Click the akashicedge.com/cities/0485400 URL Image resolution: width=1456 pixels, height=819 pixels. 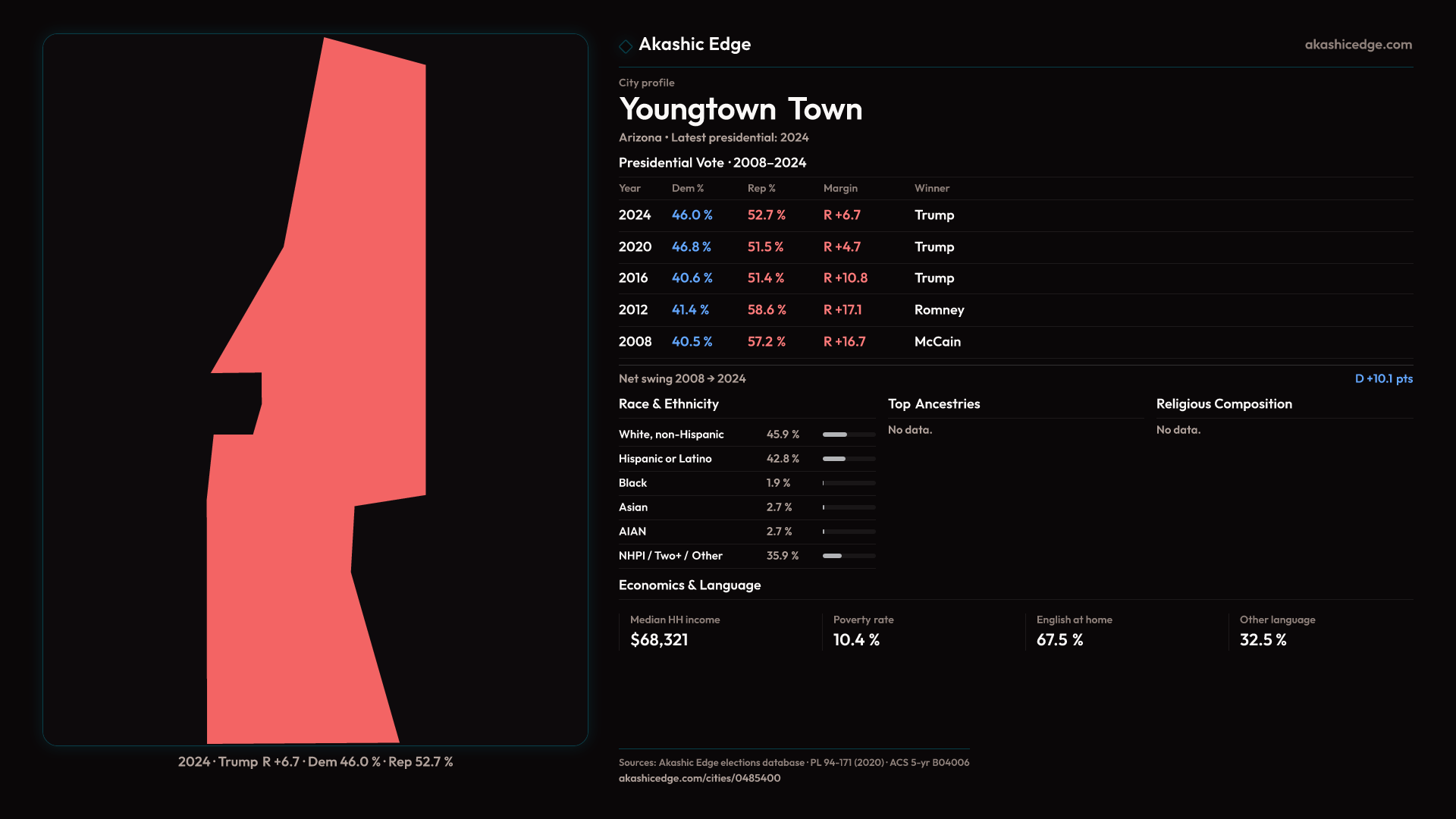point(699,778)
